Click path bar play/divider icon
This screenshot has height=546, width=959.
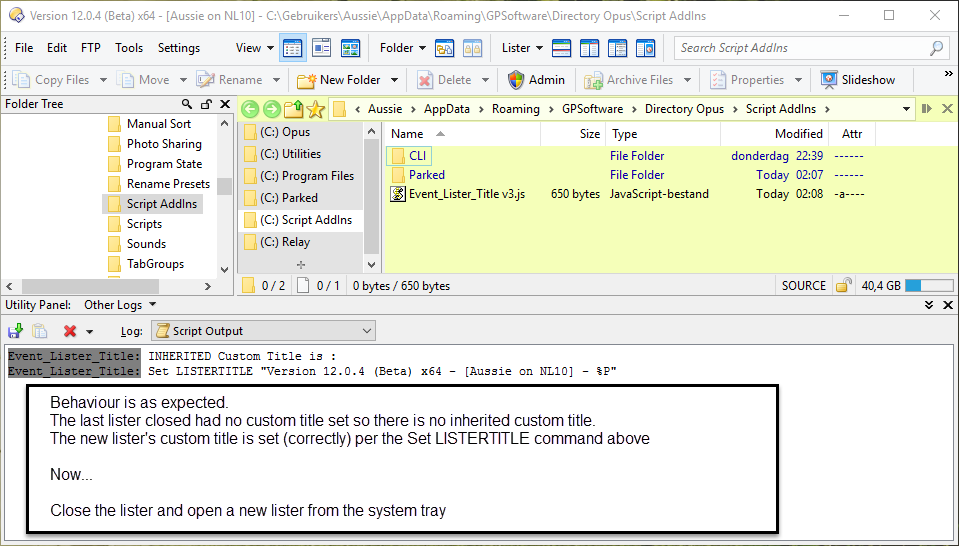(927, 109)
